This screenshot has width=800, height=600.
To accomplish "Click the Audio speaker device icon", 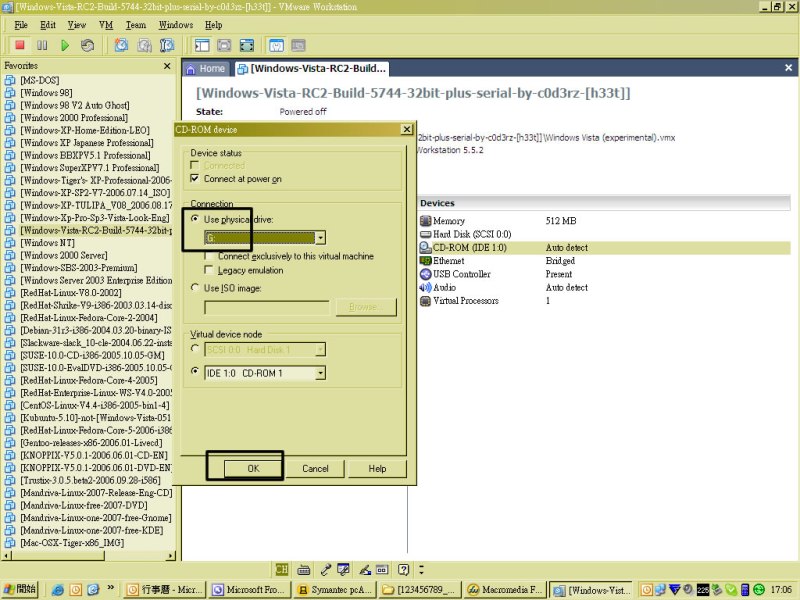I will 426,287.
